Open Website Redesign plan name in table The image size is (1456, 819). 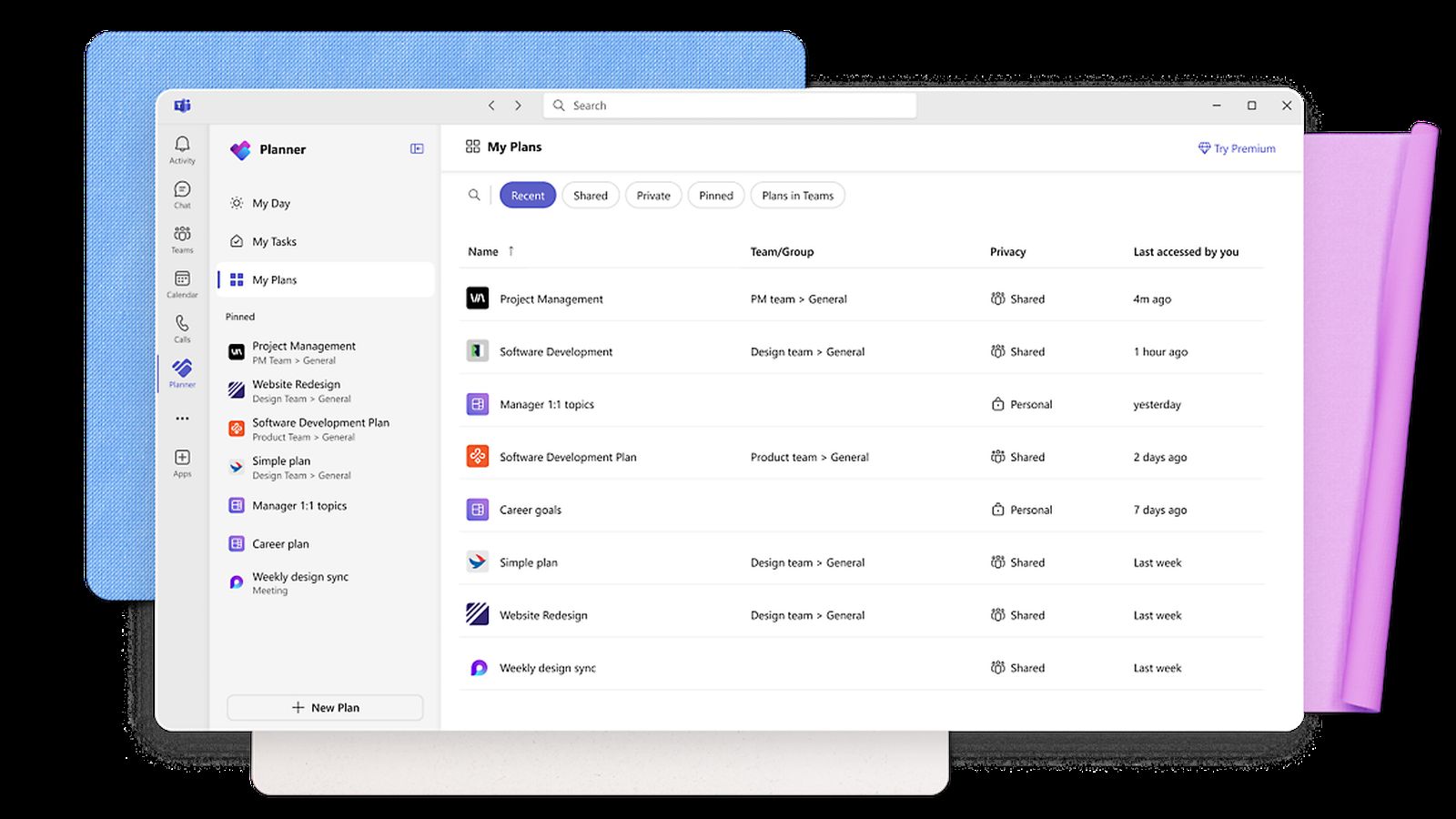click(543, 615)
